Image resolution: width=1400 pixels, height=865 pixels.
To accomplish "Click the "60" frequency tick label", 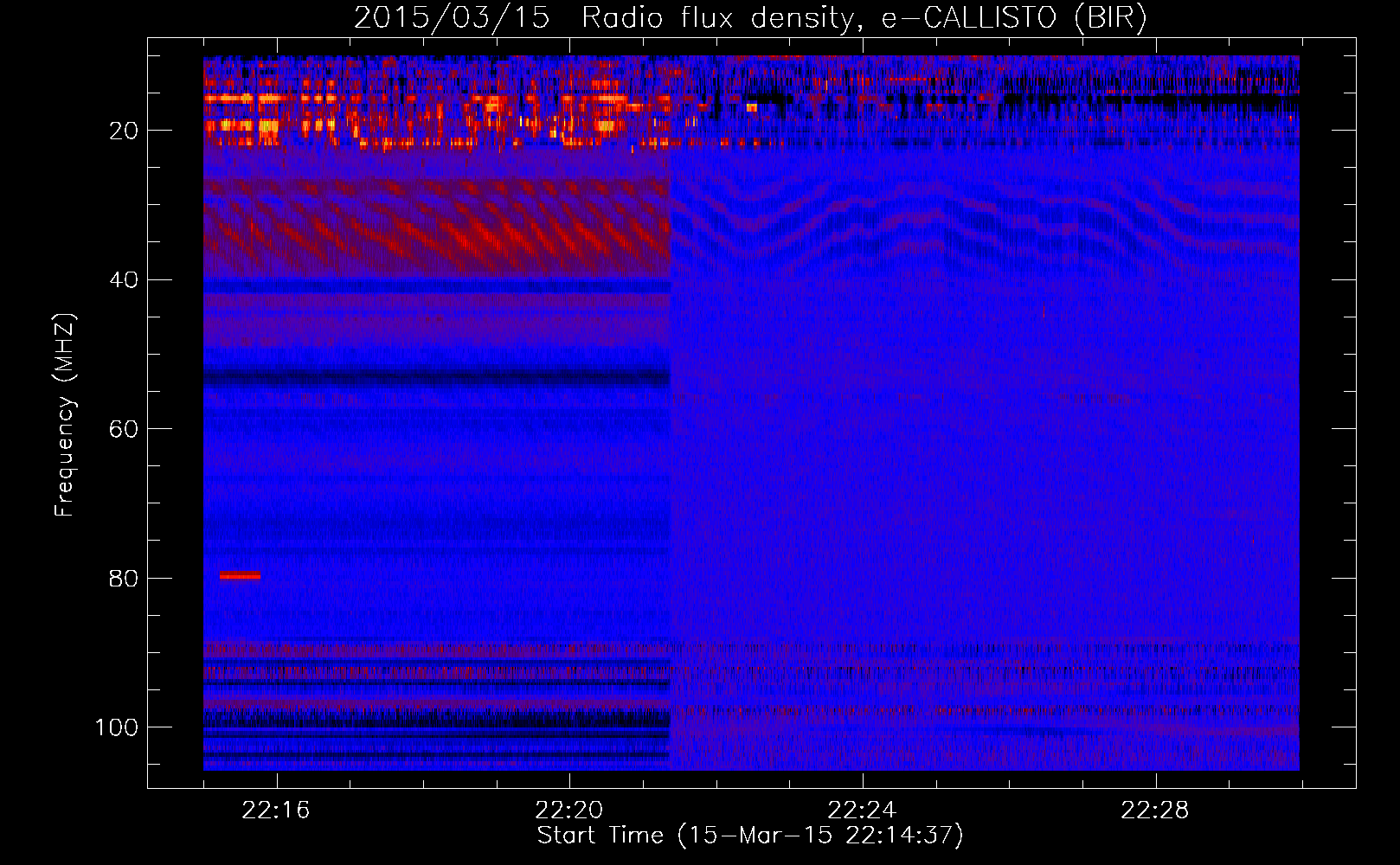I will coord(125,429).
